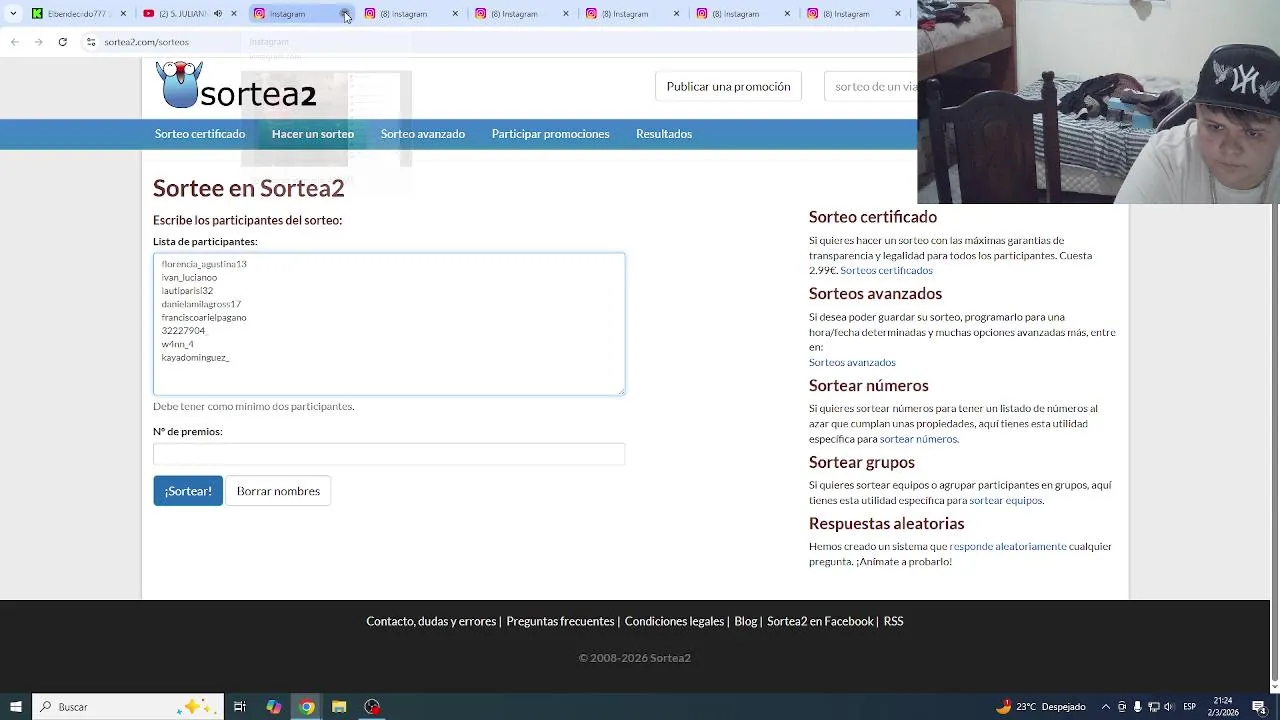The image size is (1280, 720).
Task: Click Publicar una promoción button
Action: 728,87
